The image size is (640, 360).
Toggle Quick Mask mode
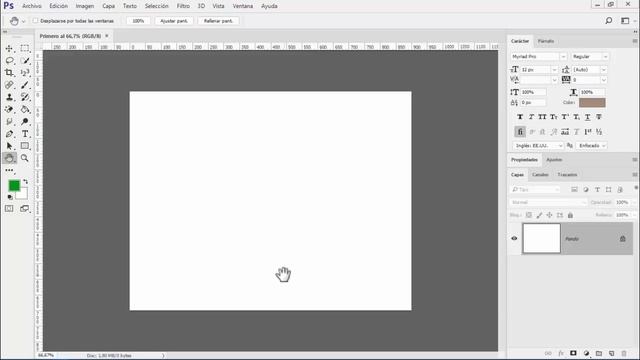pyautogui.click(x=9, y=209)
